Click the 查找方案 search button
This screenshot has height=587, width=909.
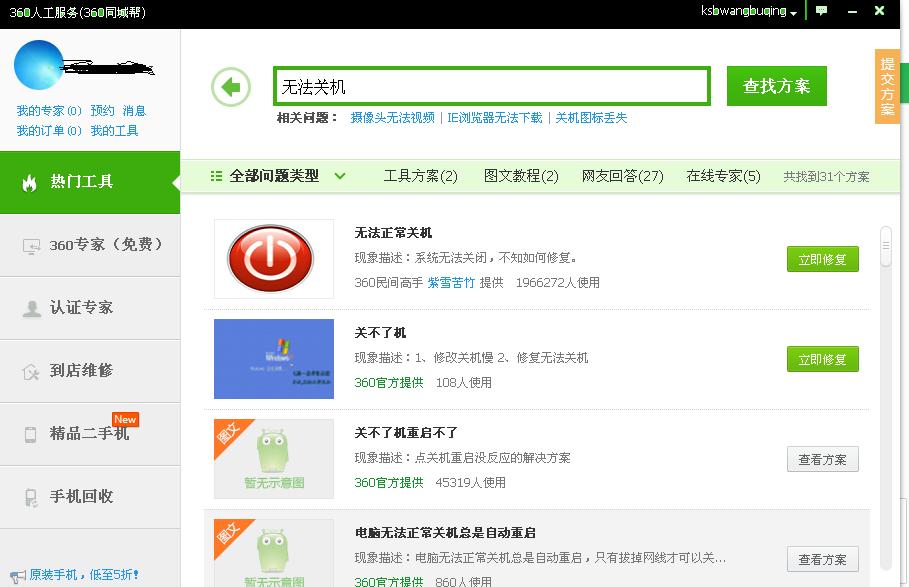pyautogui.click(x=777, y=86)
